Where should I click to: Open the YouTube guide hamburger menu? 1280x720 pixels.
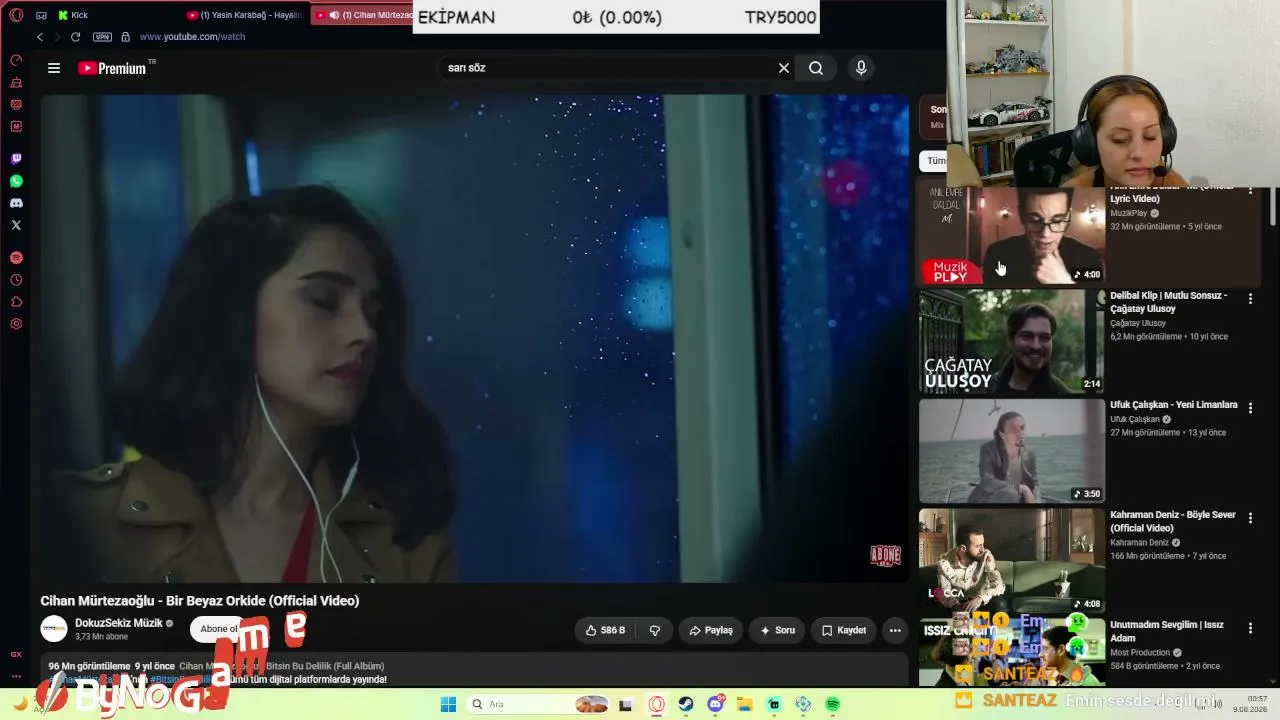click(54, 68)
